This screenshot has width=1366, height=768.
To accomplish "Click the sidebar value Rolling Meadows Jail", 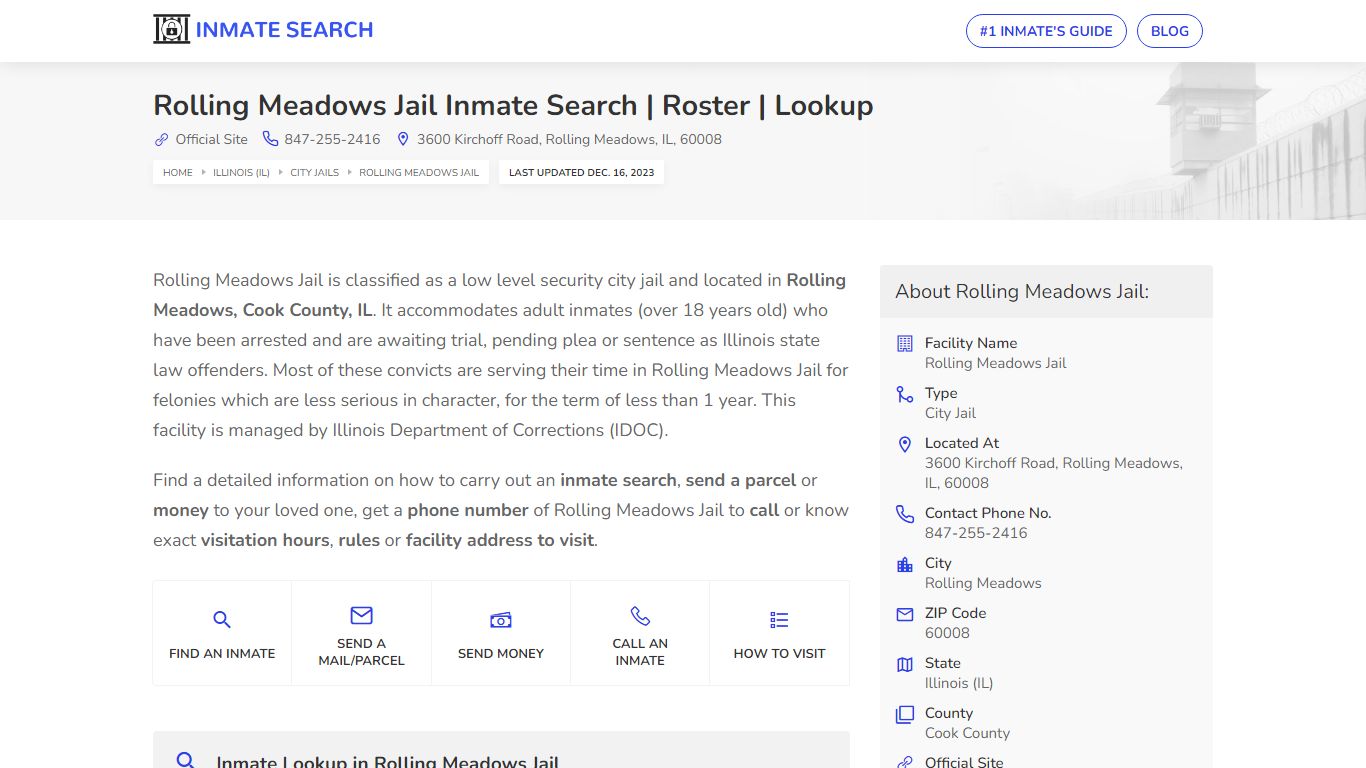I will tap(995, 363).
